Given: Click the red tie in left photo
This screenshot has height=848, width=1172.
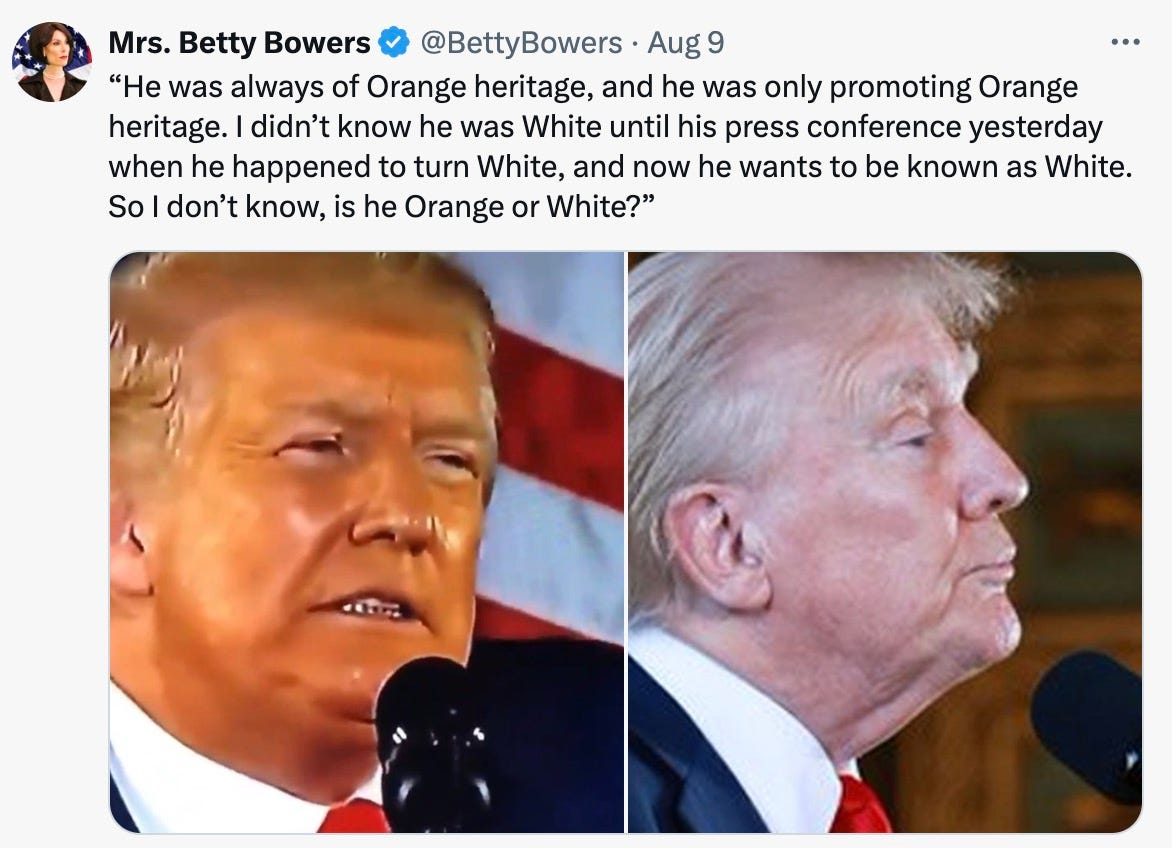Looking at the screenshot, I should click(354, 816).
